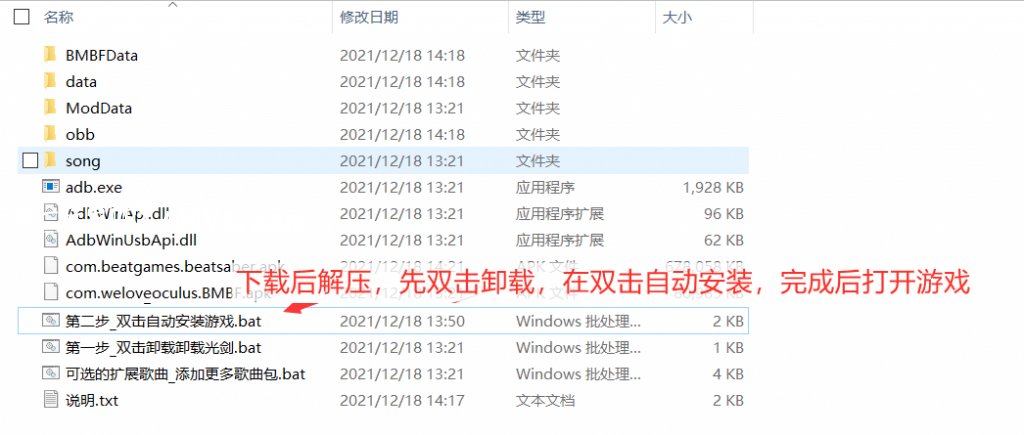1024x435 pixels.
Task: Open the BMBFData folder icon
Action: coord(50,55)
